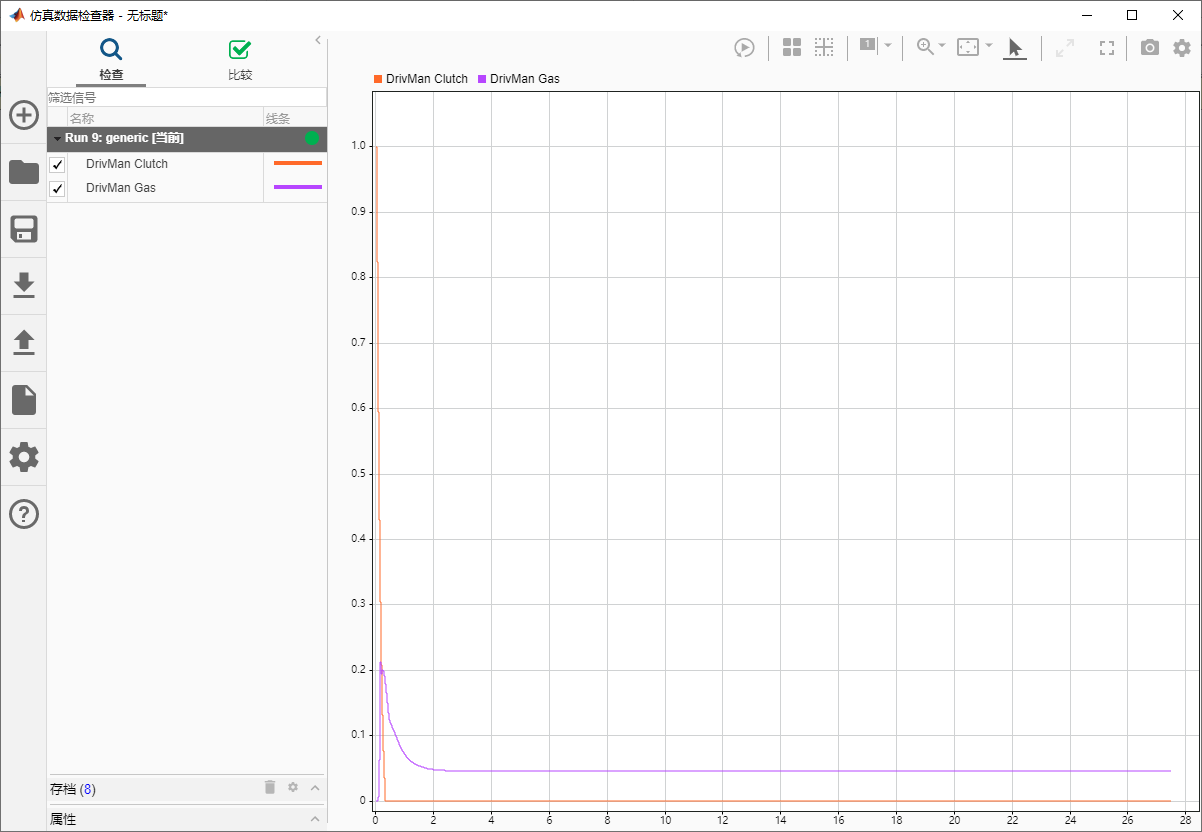
Task: Open preferences gear icon in left sidebar
Action: (x=24, y=457)
